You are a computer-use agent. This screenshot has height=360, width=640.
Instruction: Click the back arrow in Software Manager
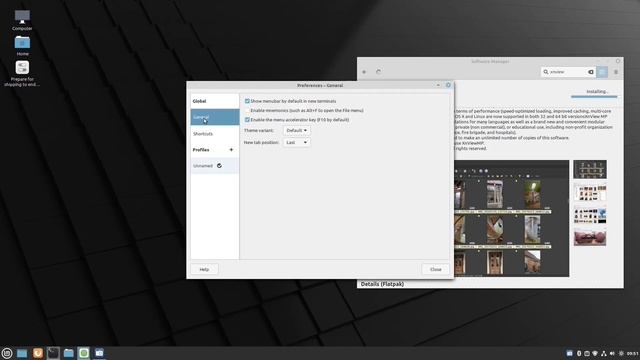[364, 72]
